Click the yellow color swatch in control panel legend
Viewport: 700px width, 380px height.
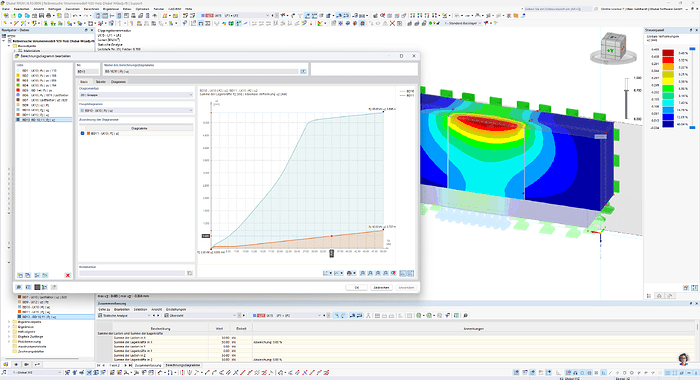668,82
